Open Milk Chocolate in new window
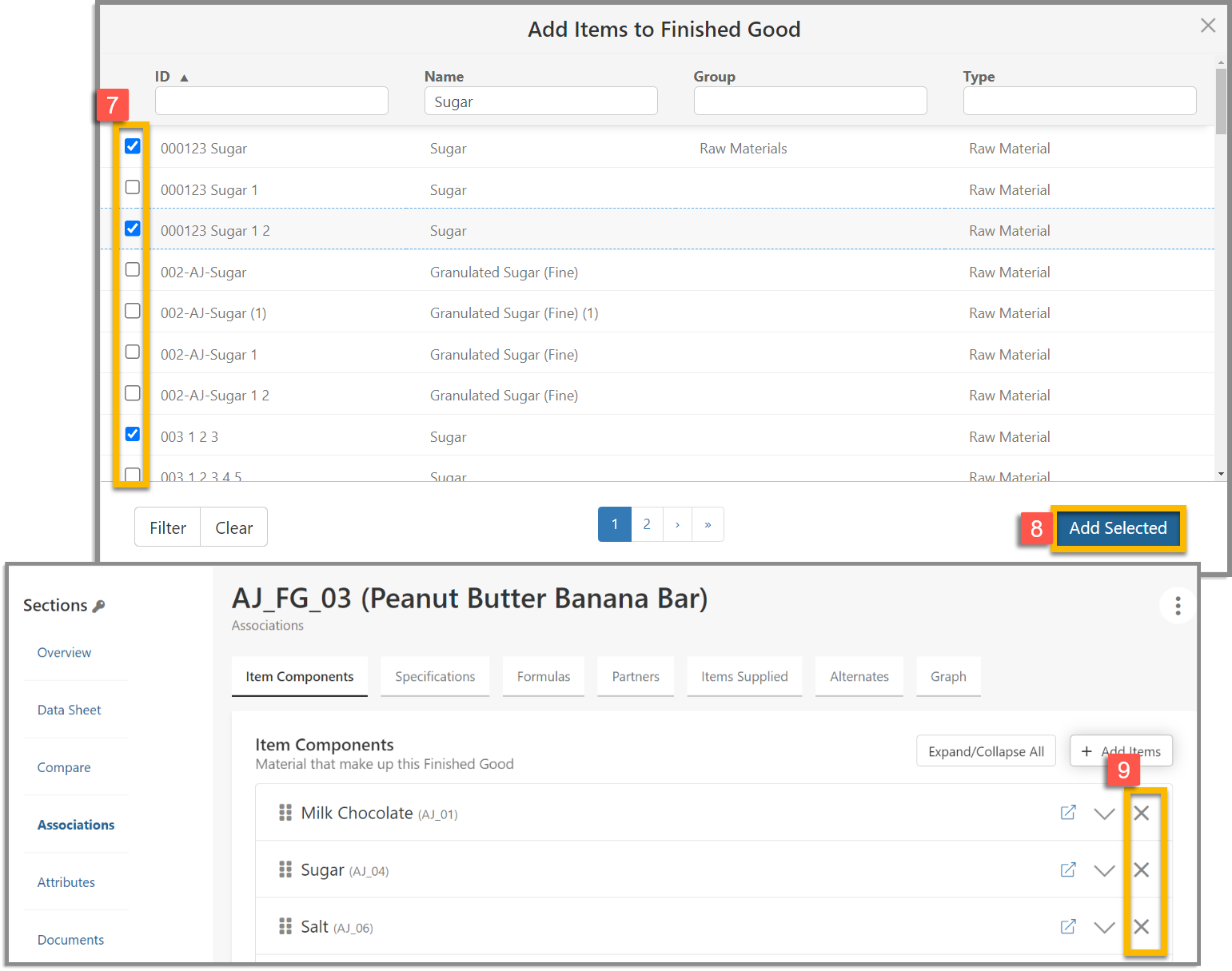Image resolution: width=1232 pixels, height=971 pixels. pos(1068,813)
